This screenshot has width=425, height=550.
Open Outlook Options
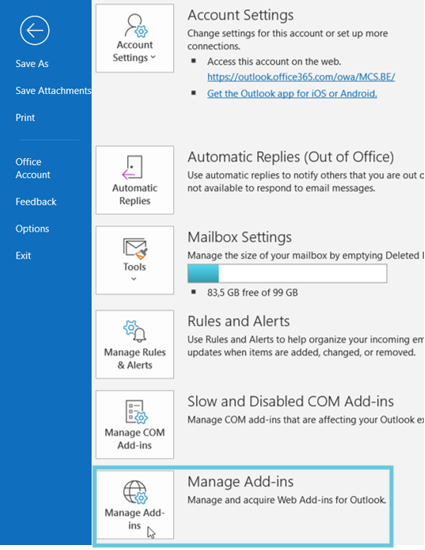[x=32, y=229]
